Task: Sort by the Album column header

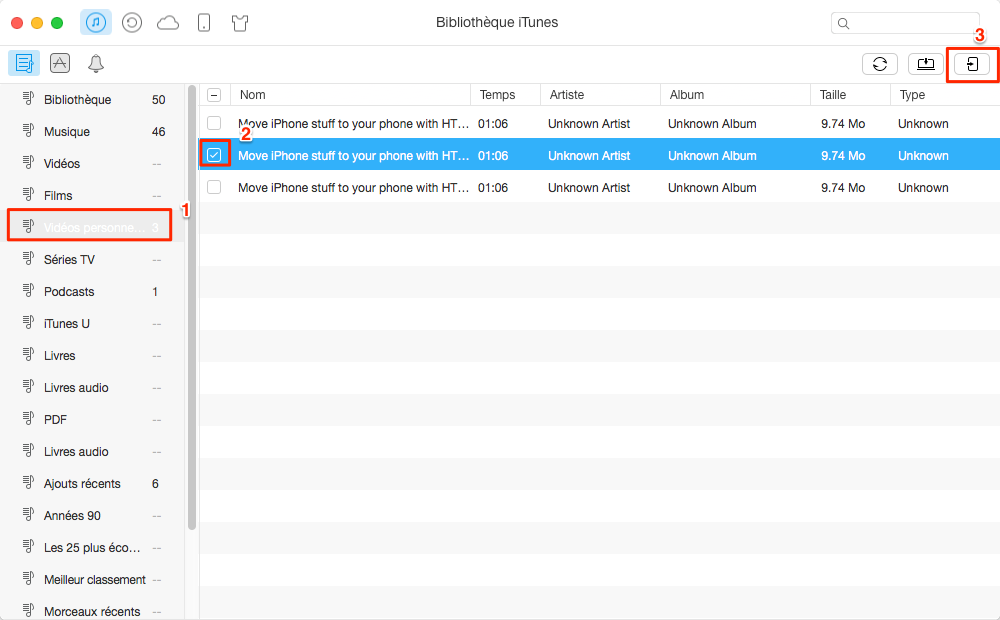Action: point(735,95)
